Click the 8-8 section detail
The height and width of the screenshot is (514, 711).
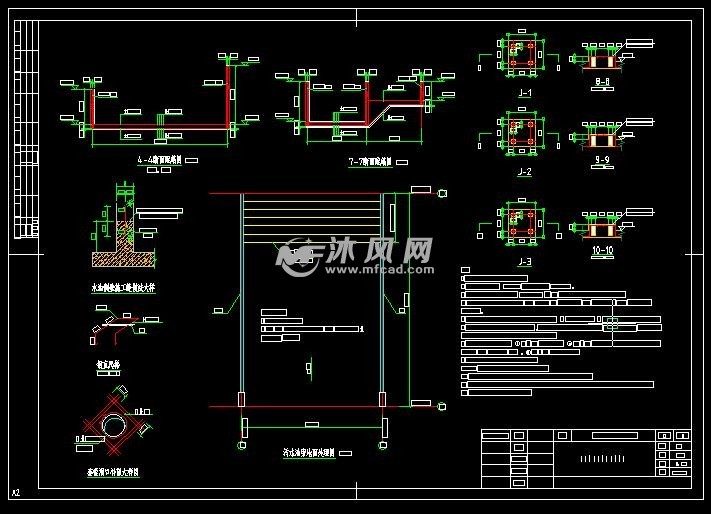pos(602,57)
